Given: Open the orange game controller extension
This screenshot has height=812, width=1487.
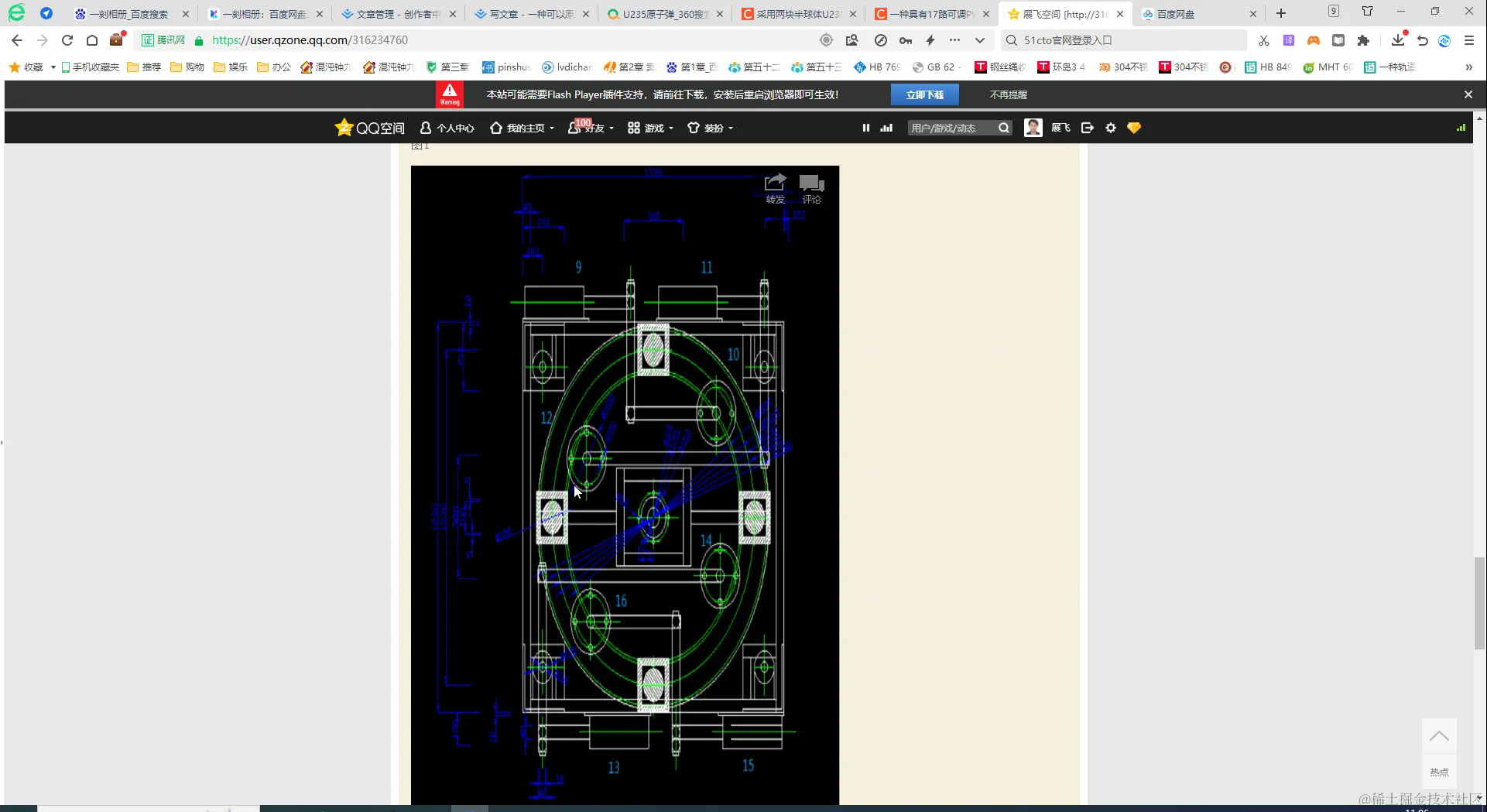Looking at the screenshot, I should pos(1314,40).
